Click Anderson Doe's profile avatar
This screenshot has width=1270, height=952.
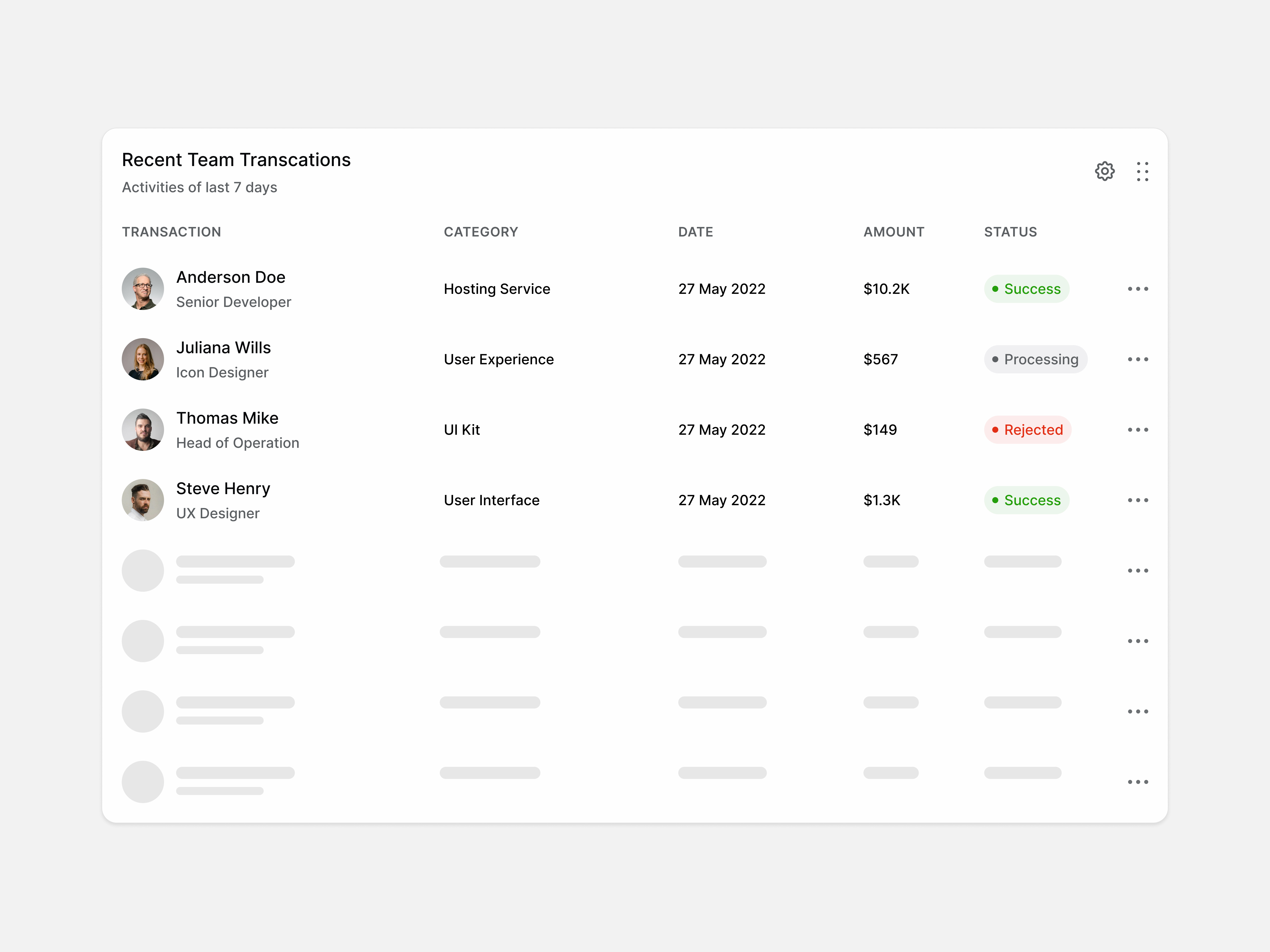143,289
